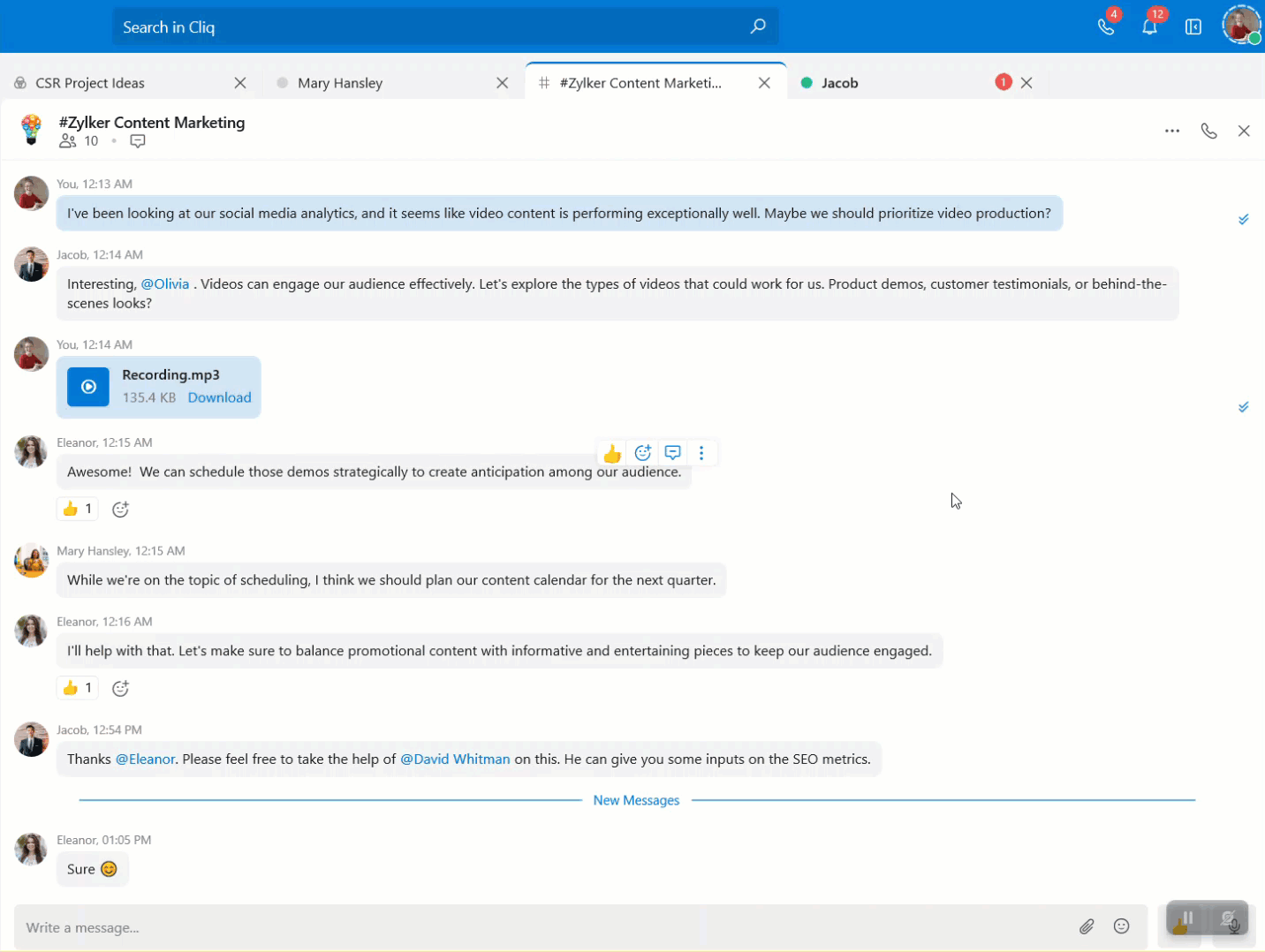Click the '#Zylker Content Marketing' channel title
This screenshot has width=1265, height=952.
(x=152, y=123)
